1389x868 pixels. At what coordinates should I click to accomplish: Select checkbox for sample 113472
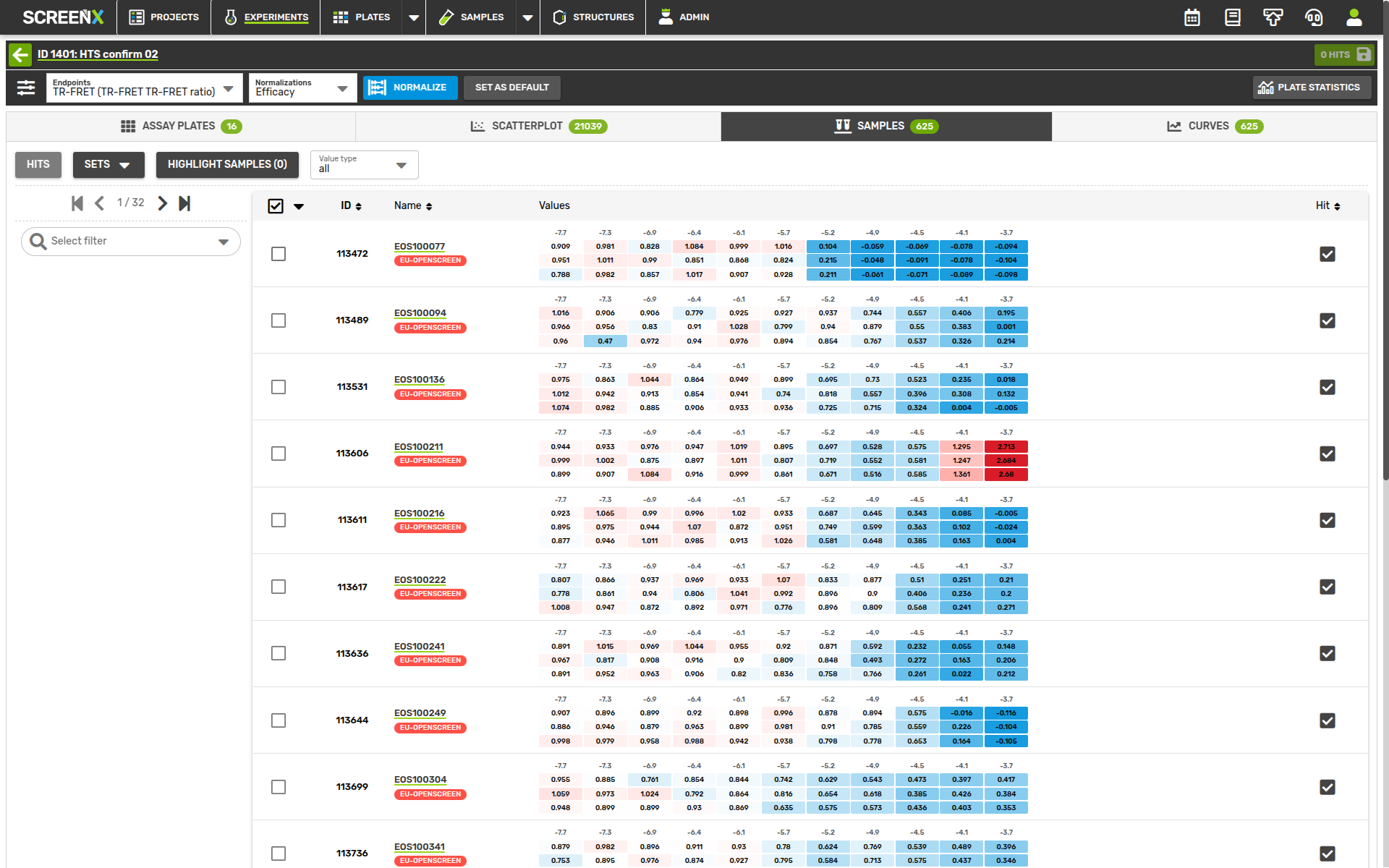tap(279, 254)
